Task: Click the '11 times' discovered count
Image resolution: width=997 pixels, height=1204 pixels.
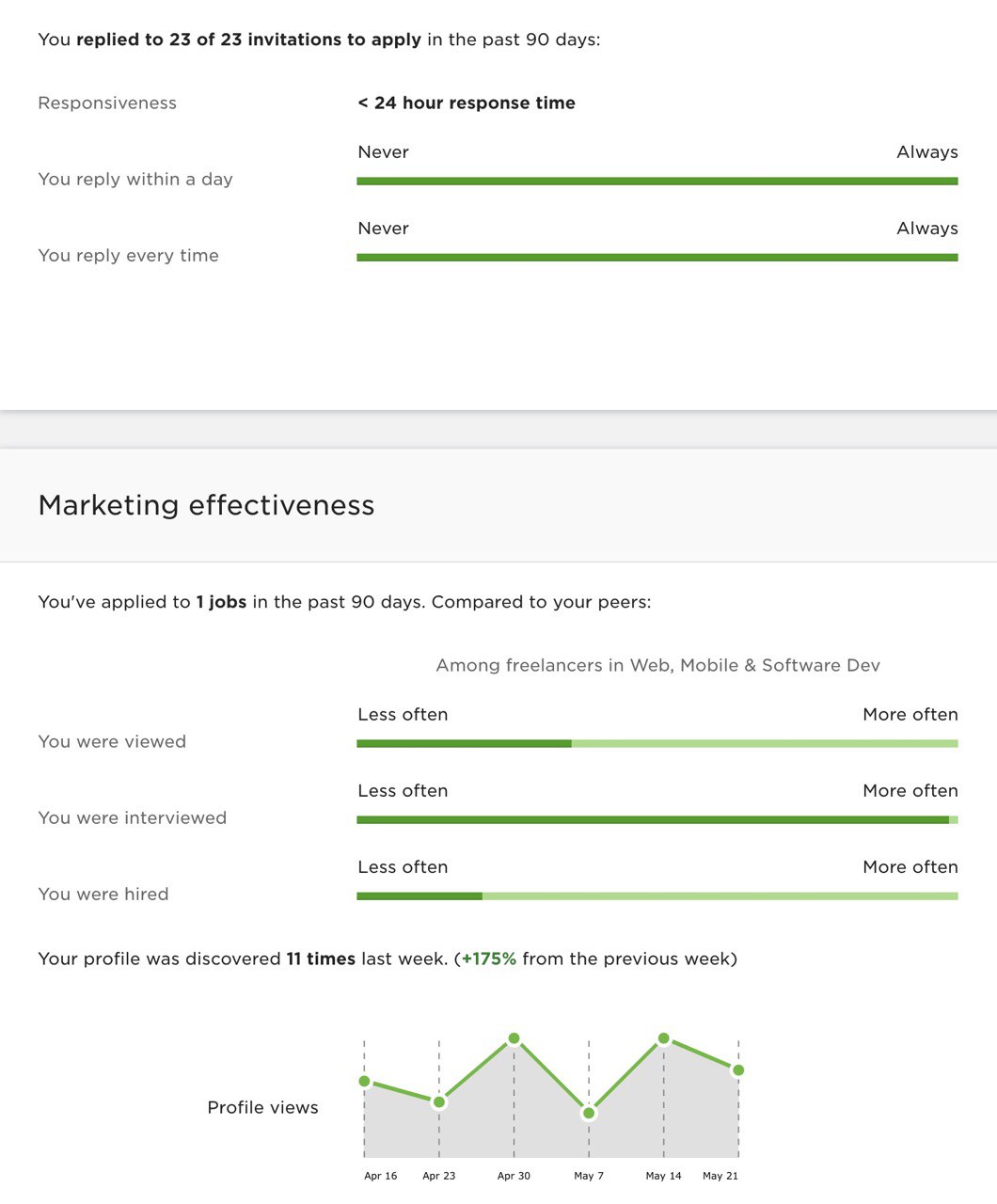Action: click(321, 958)
